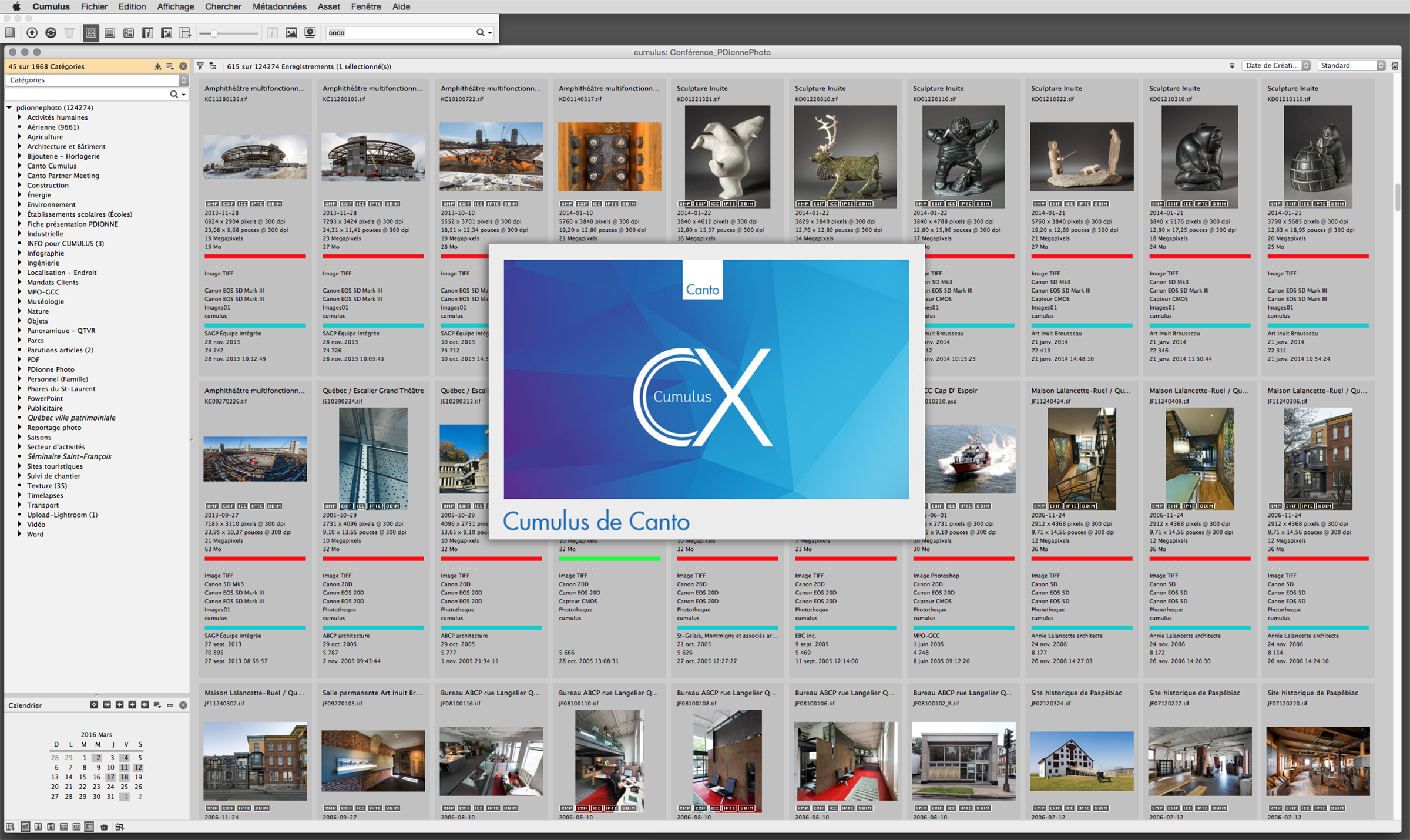
Task: Toggle the sort direction icon beside Date de Créati…
Action: (x=1232, y=66)
